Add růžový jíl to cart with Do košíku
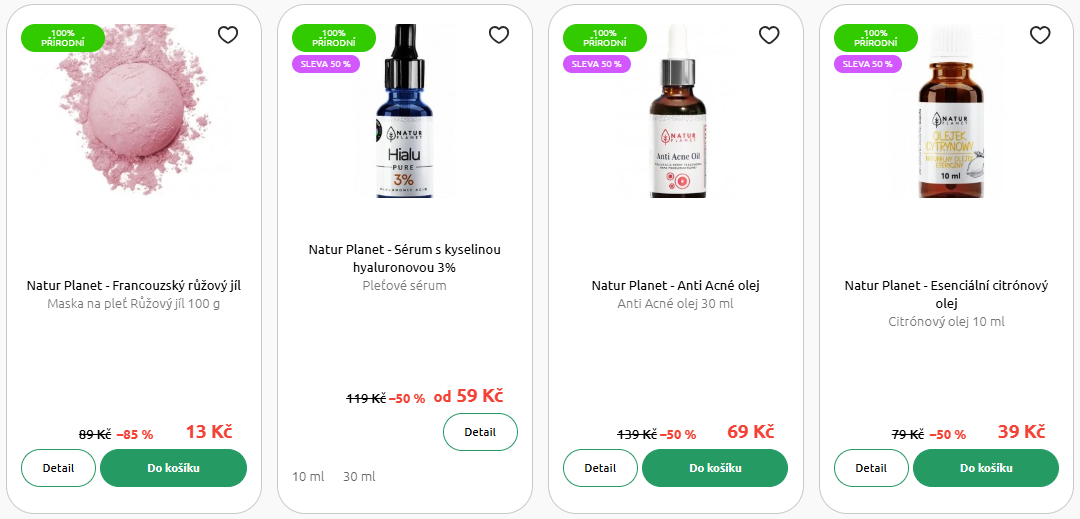The image size is (1080, 519). click(174, 468)
